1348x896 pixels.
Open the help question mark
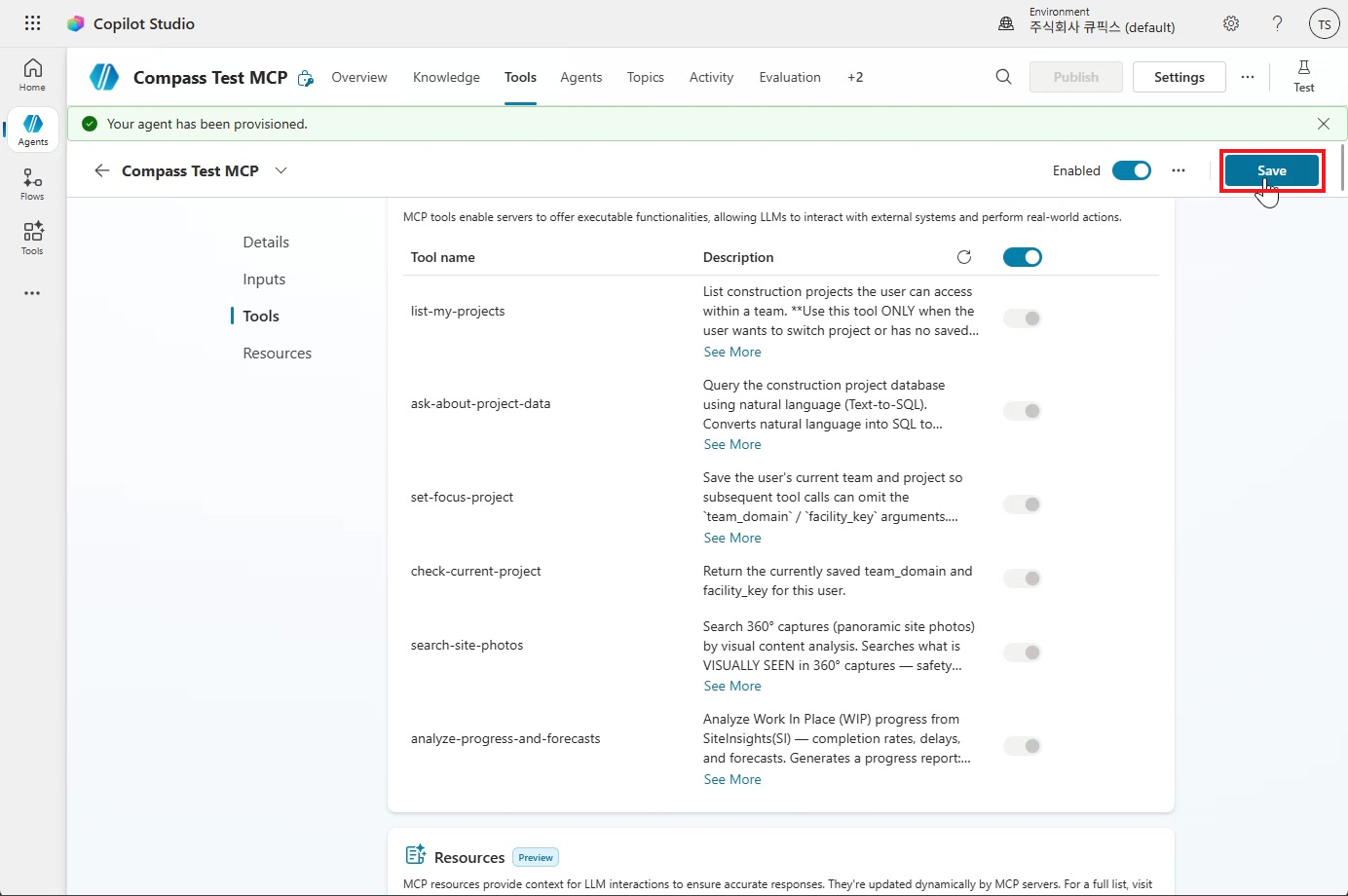[x=1277, y=23]
